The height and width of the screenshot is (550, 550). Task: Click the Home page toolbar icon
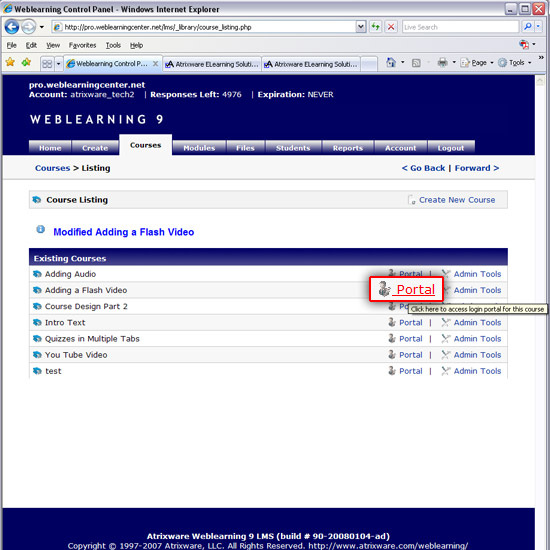(391, 63)
